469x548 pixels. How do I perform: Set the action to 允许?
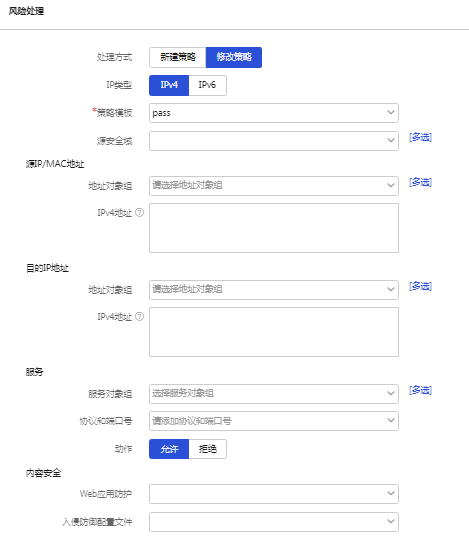pos(169,449)
